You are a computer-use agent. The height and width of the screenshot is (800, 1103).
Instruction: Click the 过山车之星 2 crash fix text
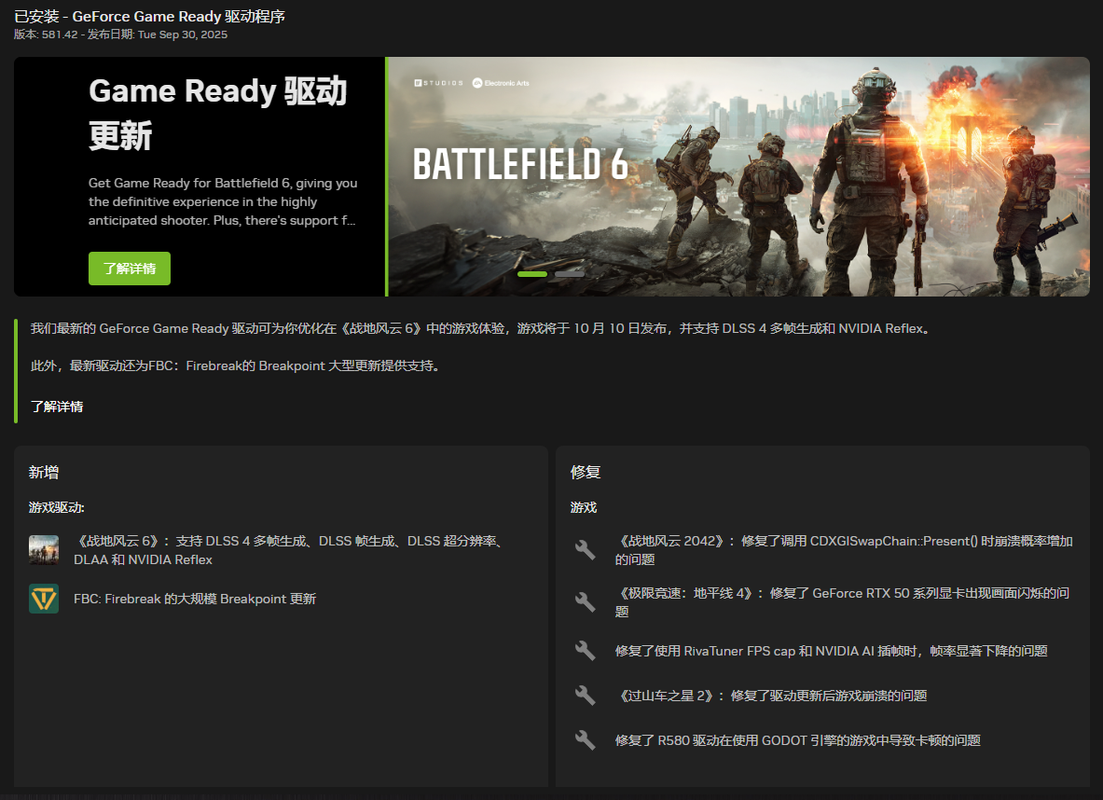pos(771,696)
